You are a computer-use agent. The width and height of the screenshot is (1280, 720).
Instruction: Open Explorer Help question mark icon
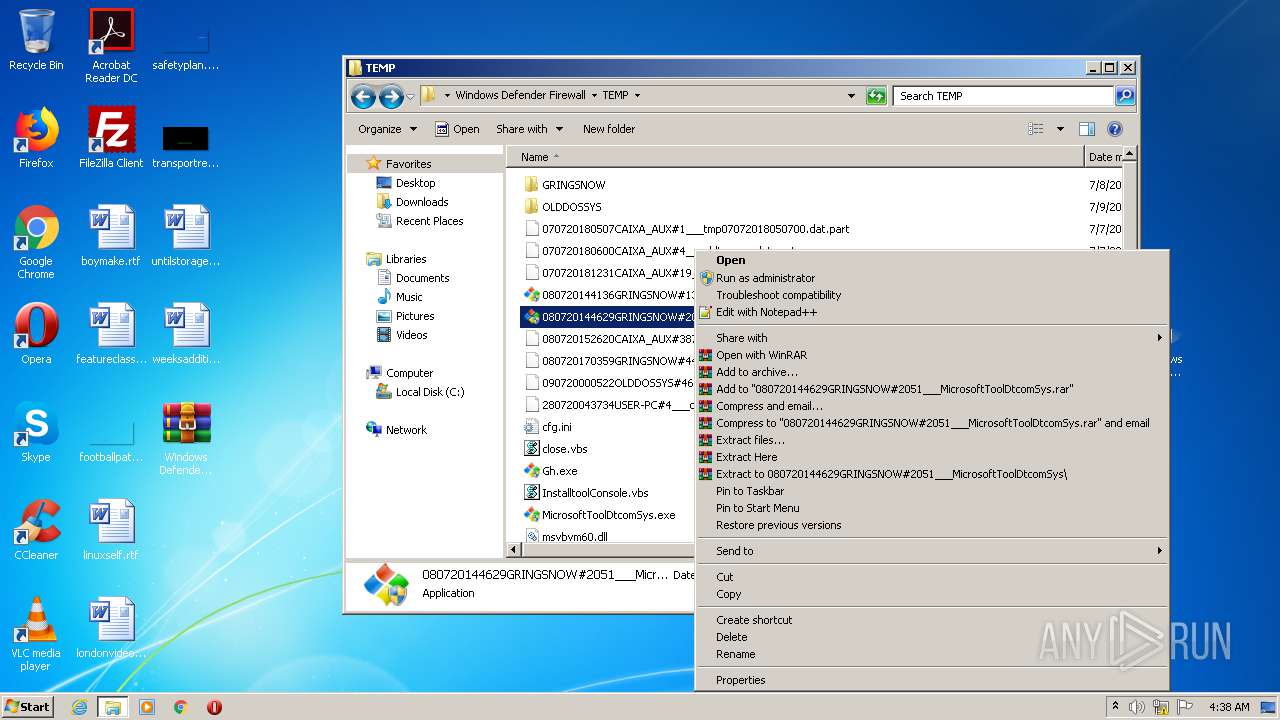point(1115,129)
